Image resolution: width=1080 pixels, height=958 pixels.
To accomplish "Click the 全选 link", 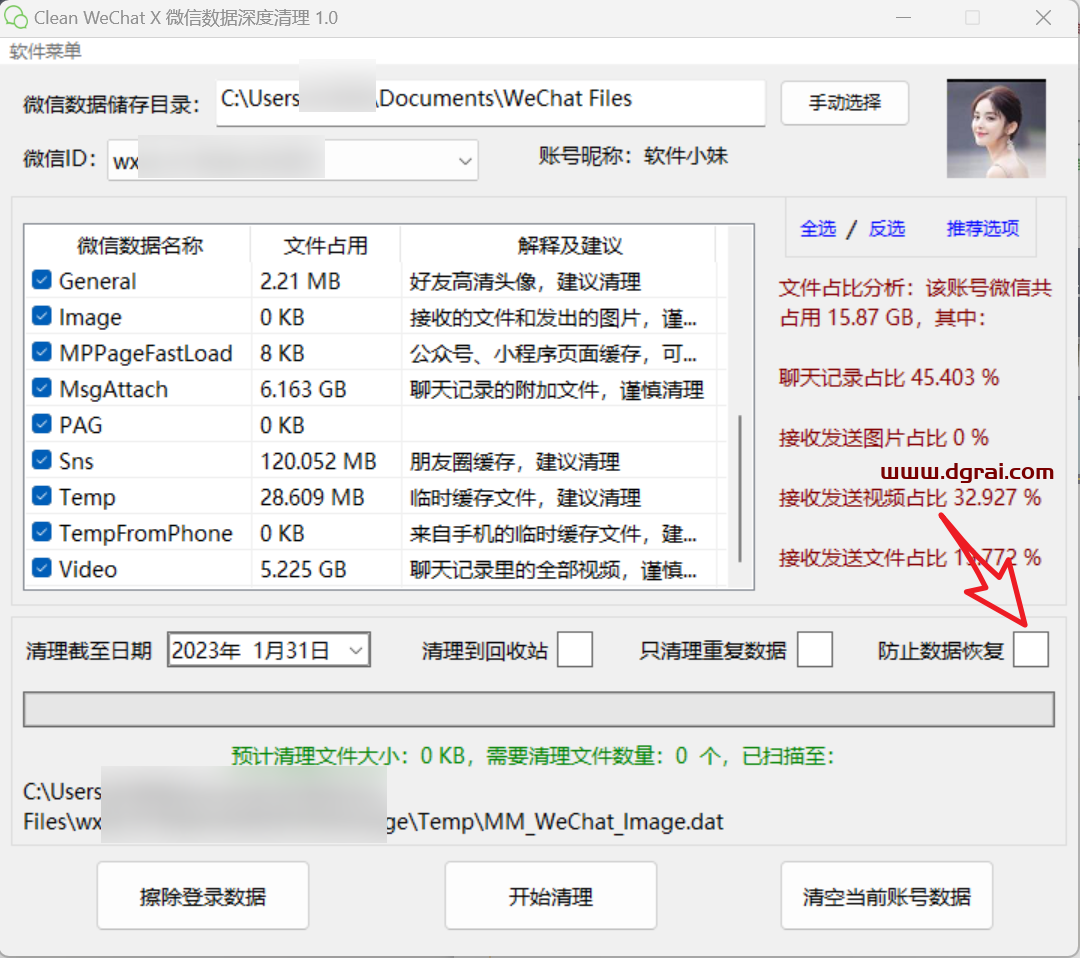I will (x=818, y=229).
